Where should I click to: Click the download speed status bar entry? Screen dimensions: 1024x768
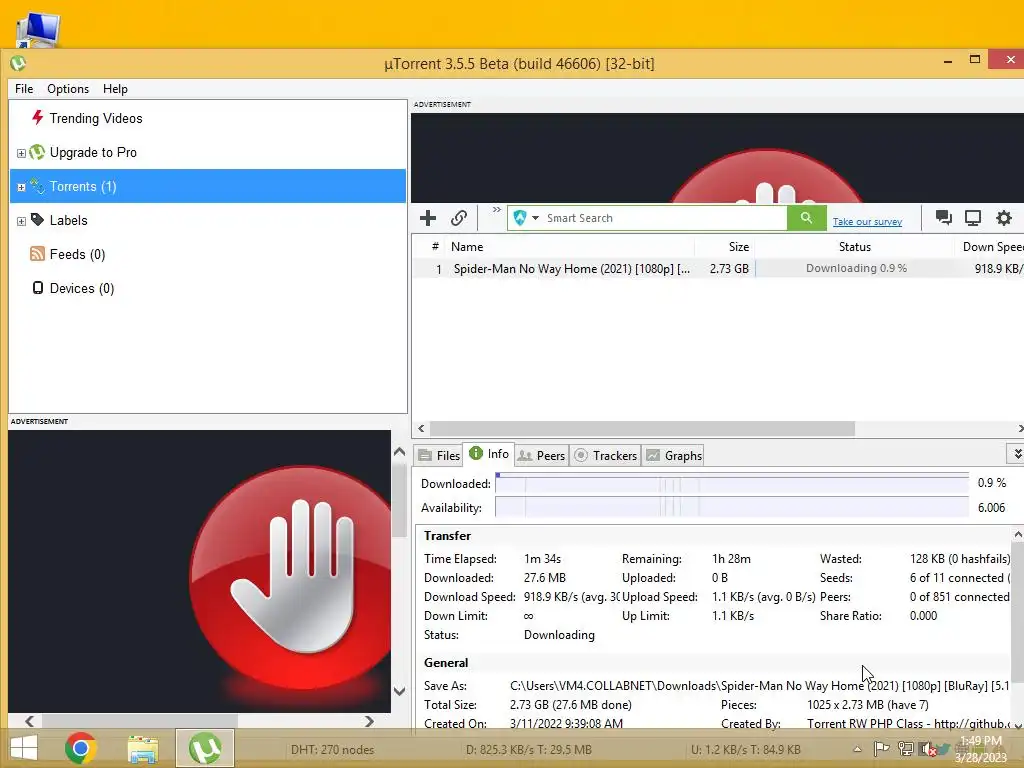[528, 750]
